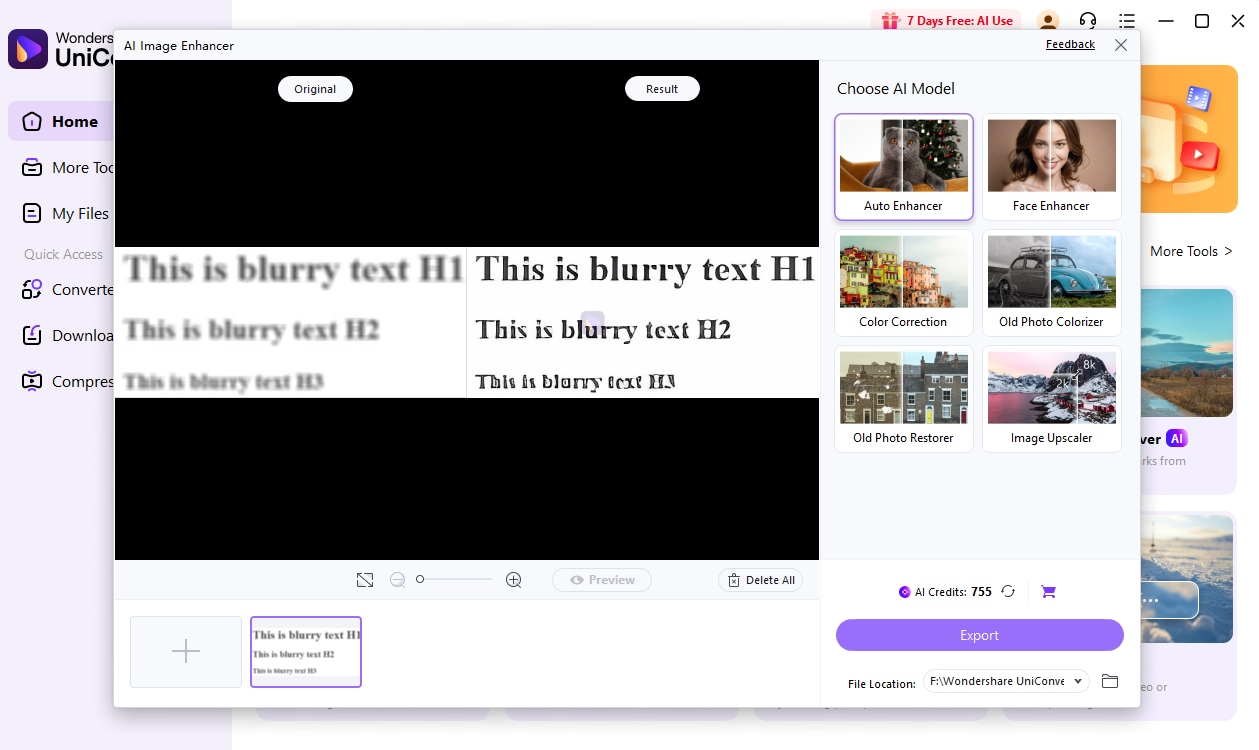1259x750 pixels.
Task: Open Downloader from Quick Access
Action: (x=68, y=335)
